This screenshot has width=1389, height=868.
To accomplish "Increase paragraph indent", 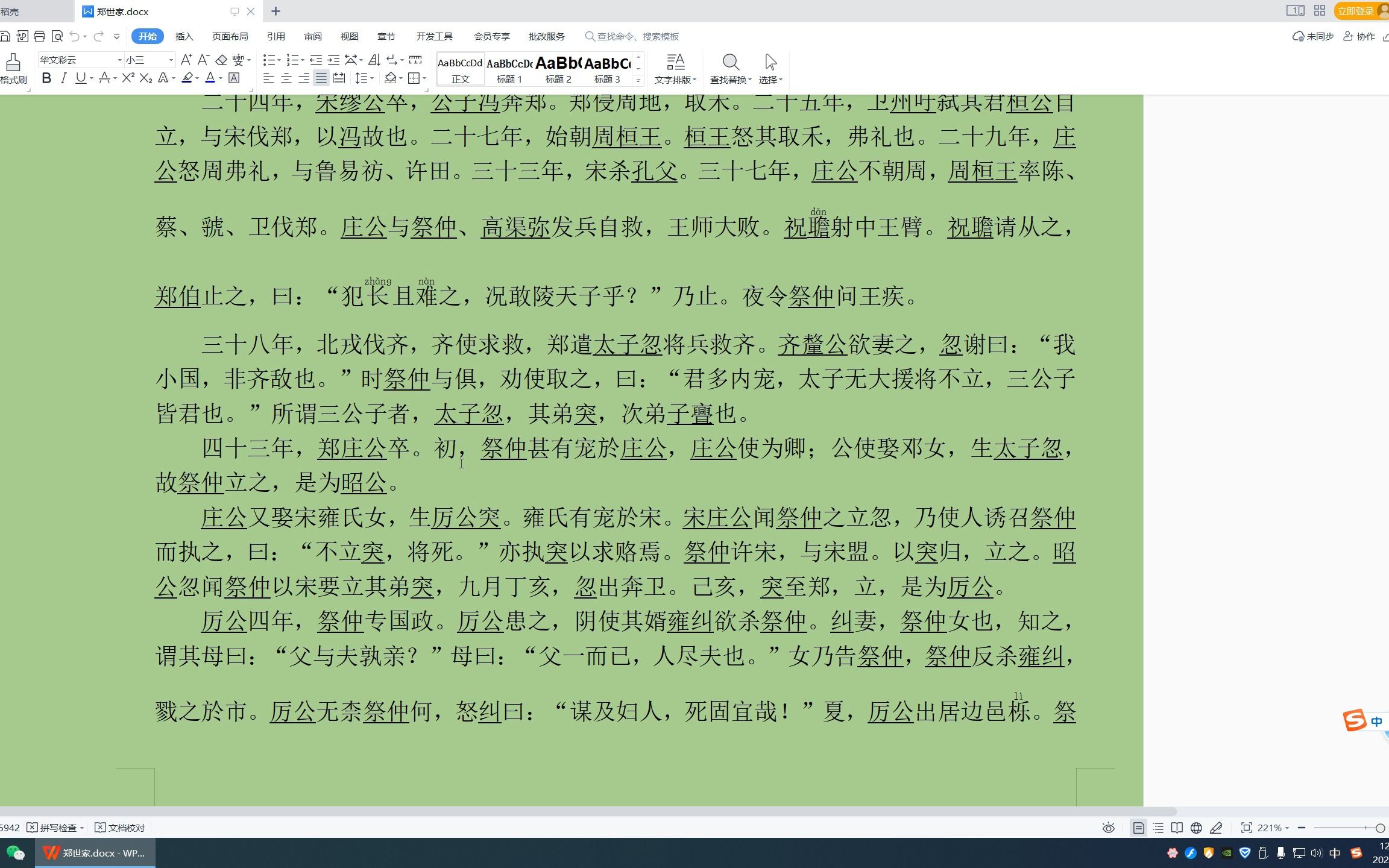I will point(333,60).
